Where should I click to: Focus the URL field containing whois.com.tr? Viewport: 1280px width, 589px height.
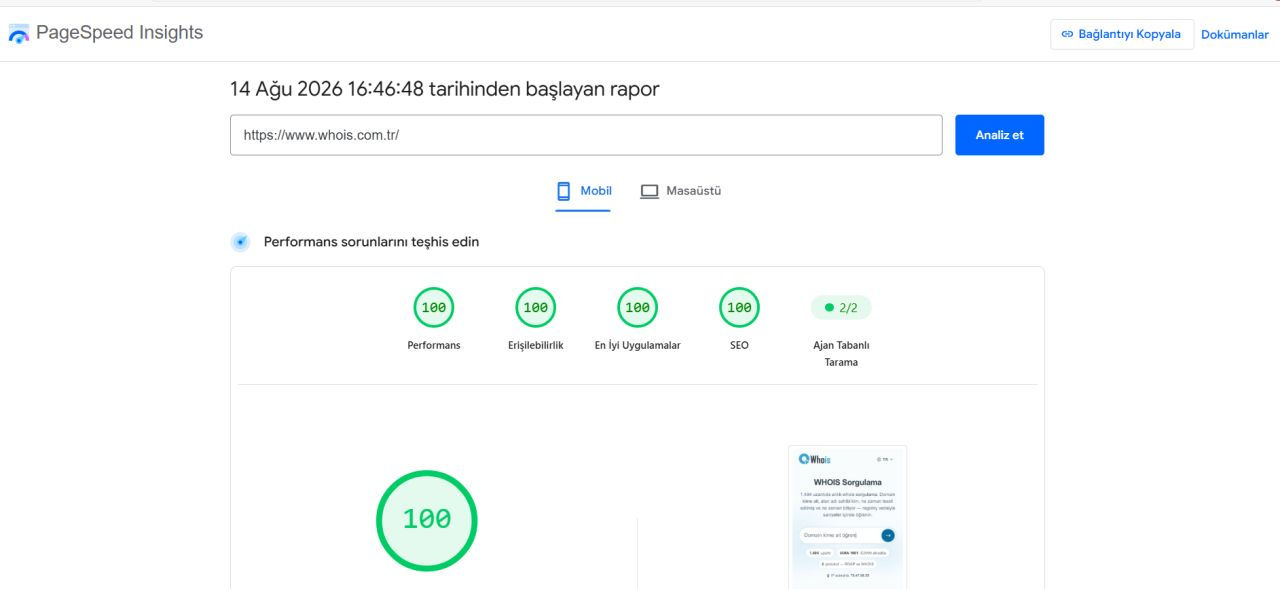pyautogui.click(x=586, y=135)
